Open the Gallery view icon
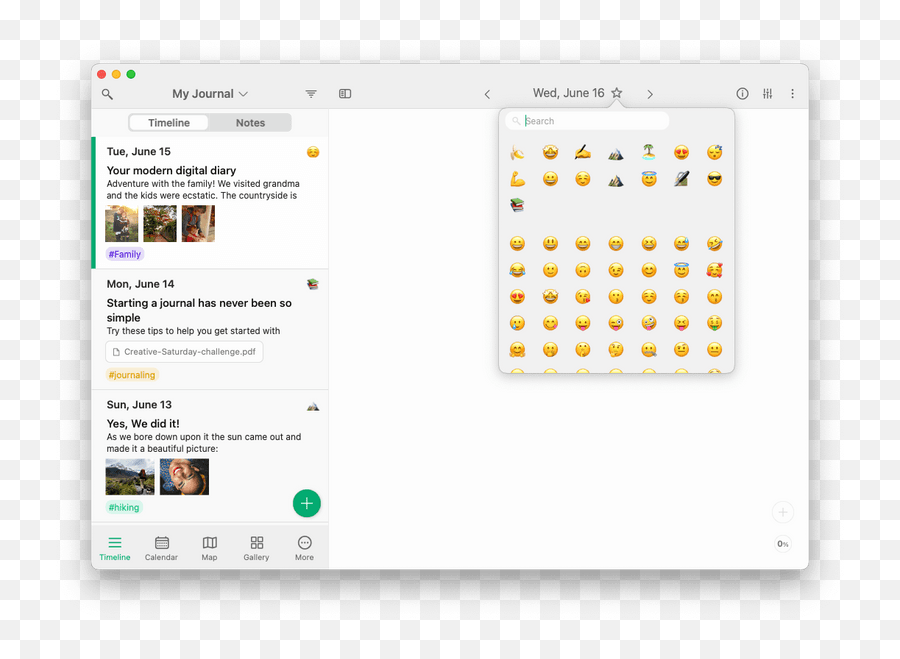The image size is (900, 659). (256, 546)
